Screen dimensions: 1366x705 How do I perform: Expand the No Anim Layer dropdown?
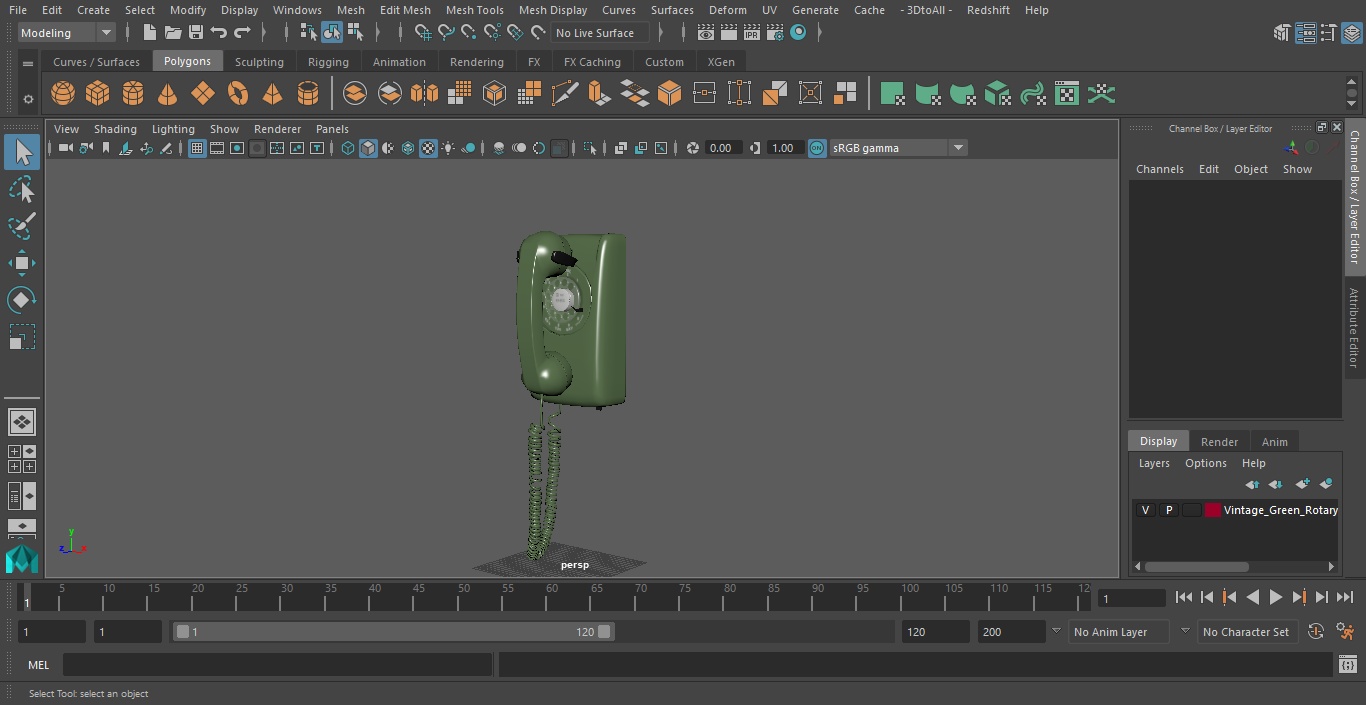(x=1056, y=632)
